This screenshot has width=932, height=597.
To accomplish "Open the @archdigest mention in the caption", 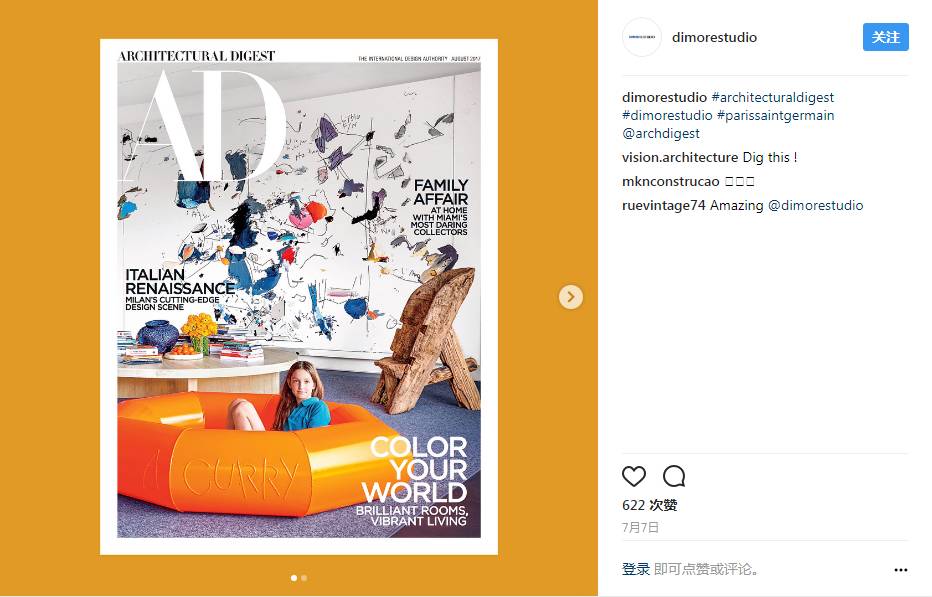I will pos(661,134).
